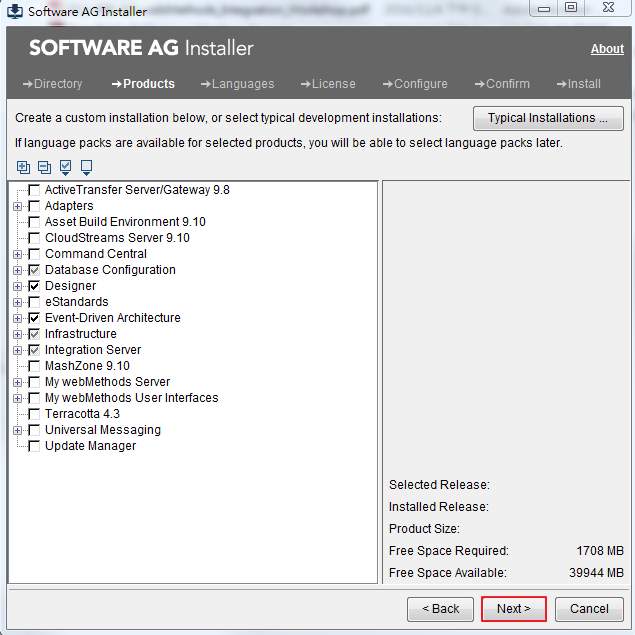Image resolution: width=635 pixels, height=635 pixels.
Task: Enable Asset Build Environment 9.10 checkbox
Action: click(34, 222)
